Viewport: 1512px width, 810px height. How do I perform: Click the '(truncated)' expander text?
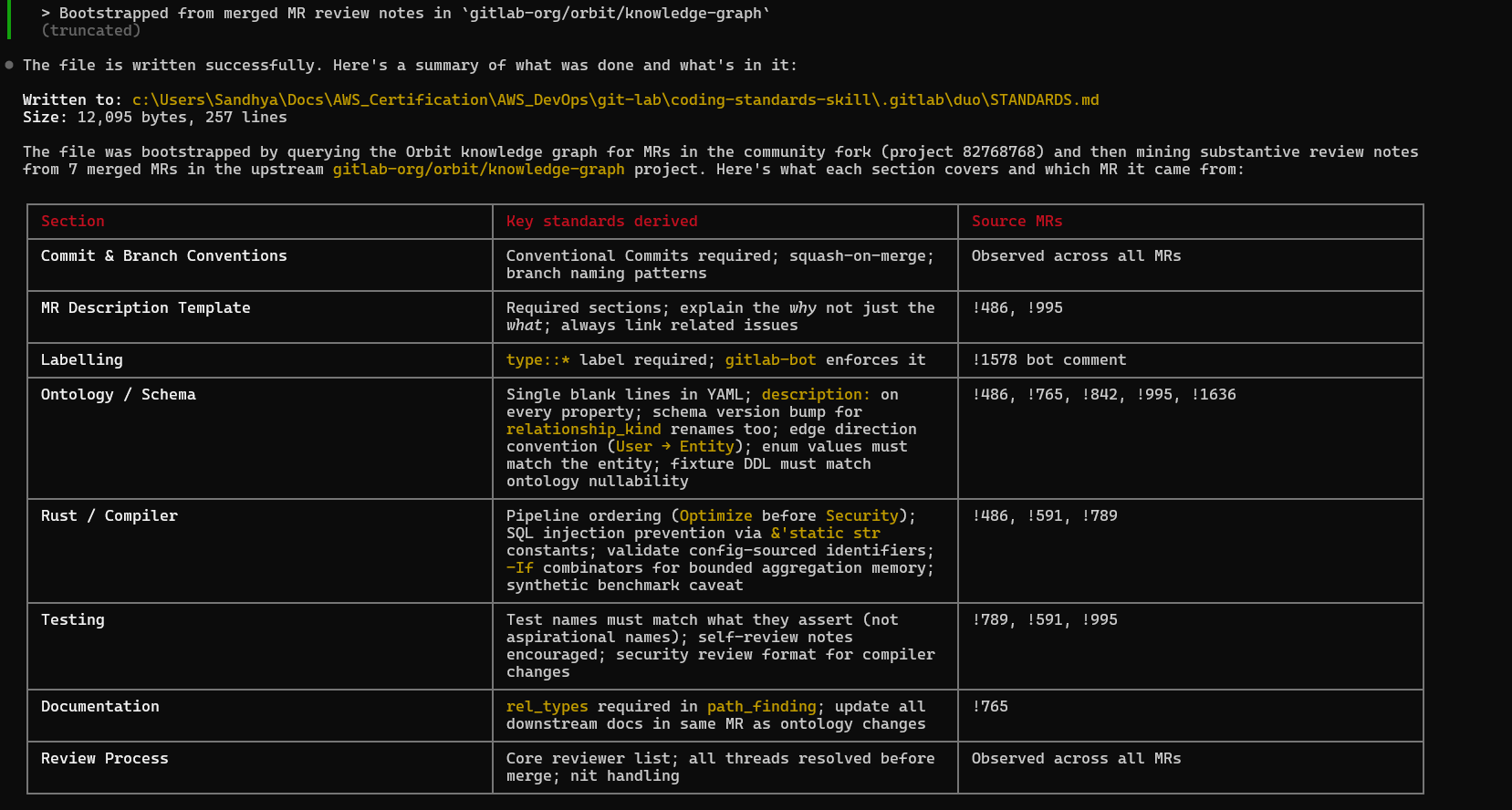pos(91,31)
